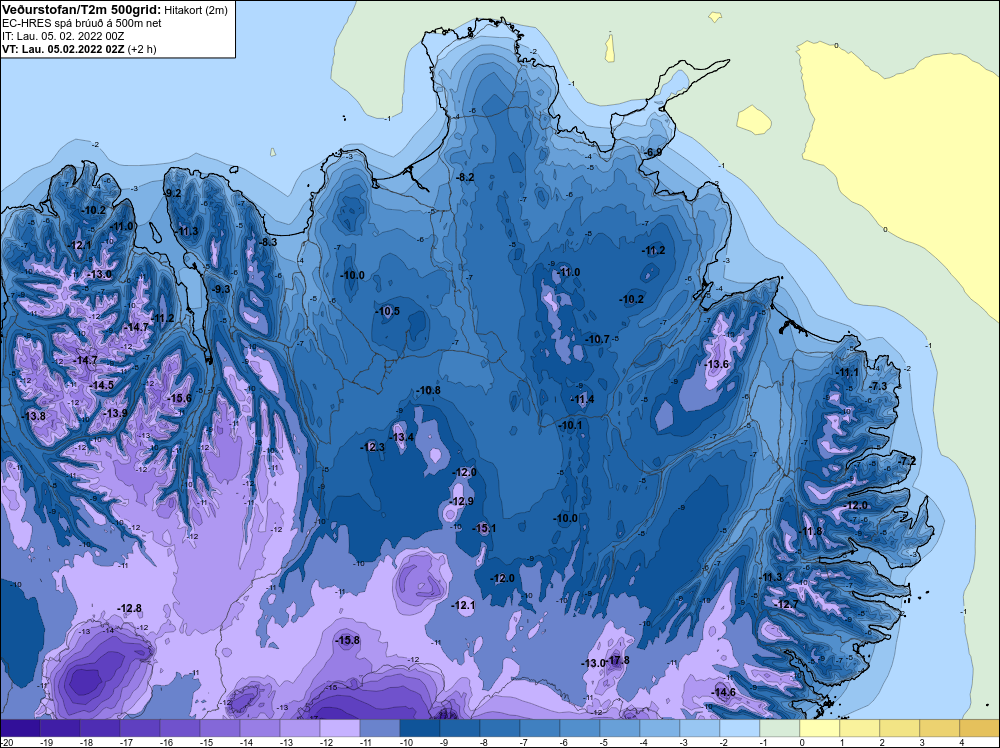Click the -15.1 temperature value

pyautogui.click(x=484, y=528)
